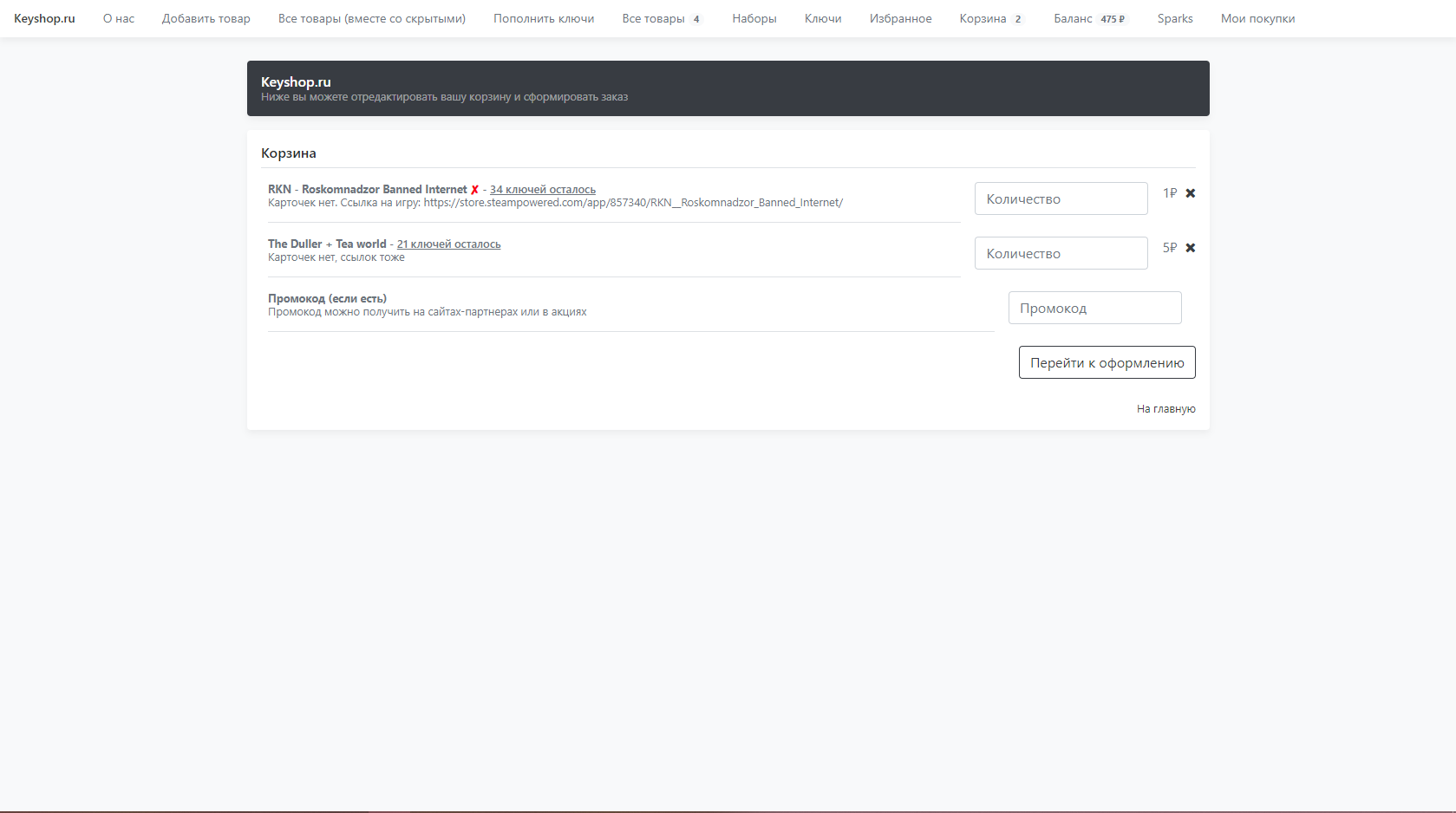Click the Keyshop.ru logo in navbar
The image size is (1456, 813).
tap(44, 18)
